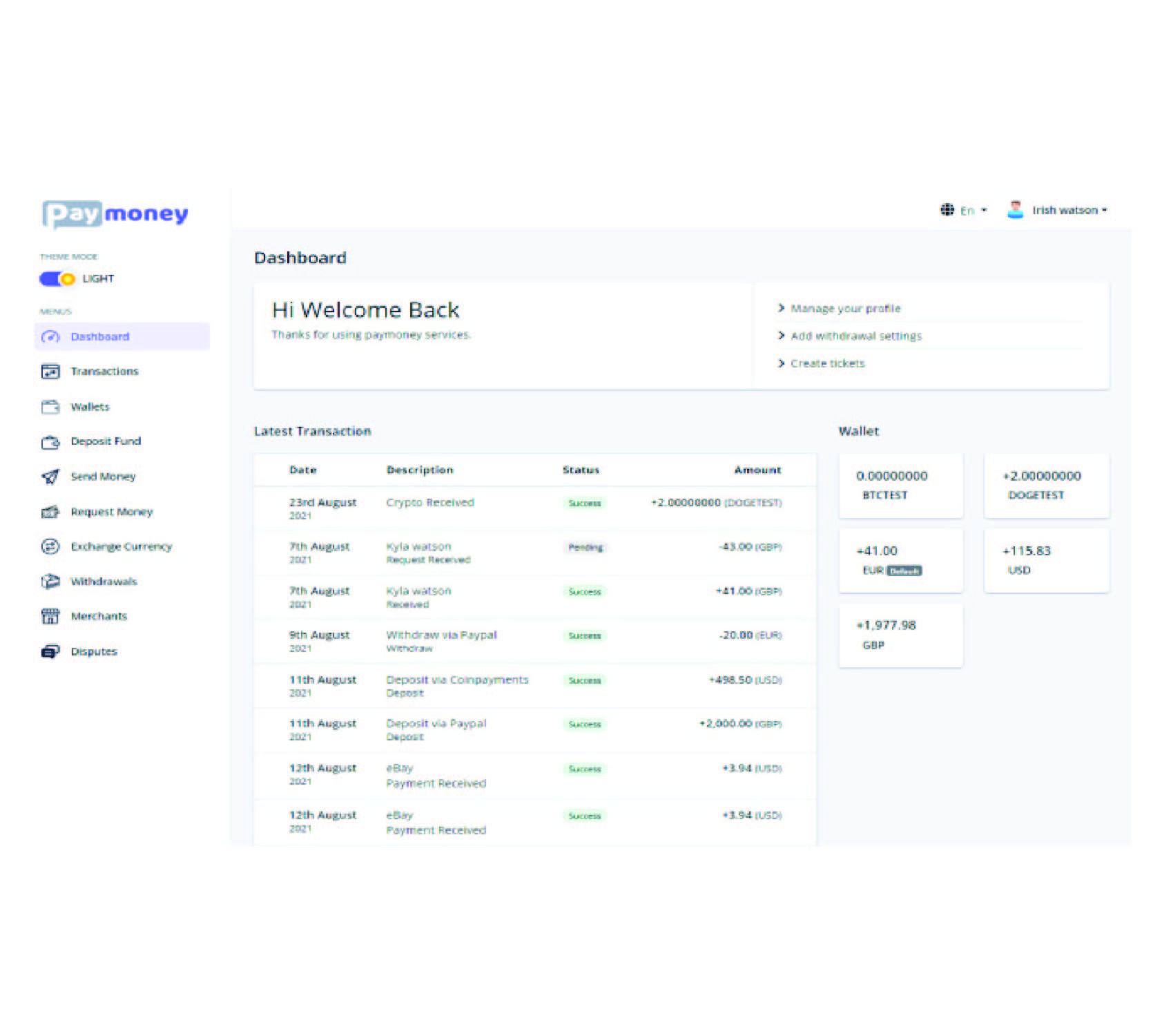Open the Withdraw via Paypal transaction
Image resolution: width=1151 pixels, height=1036 pixels.
click(x=535, y=642)
